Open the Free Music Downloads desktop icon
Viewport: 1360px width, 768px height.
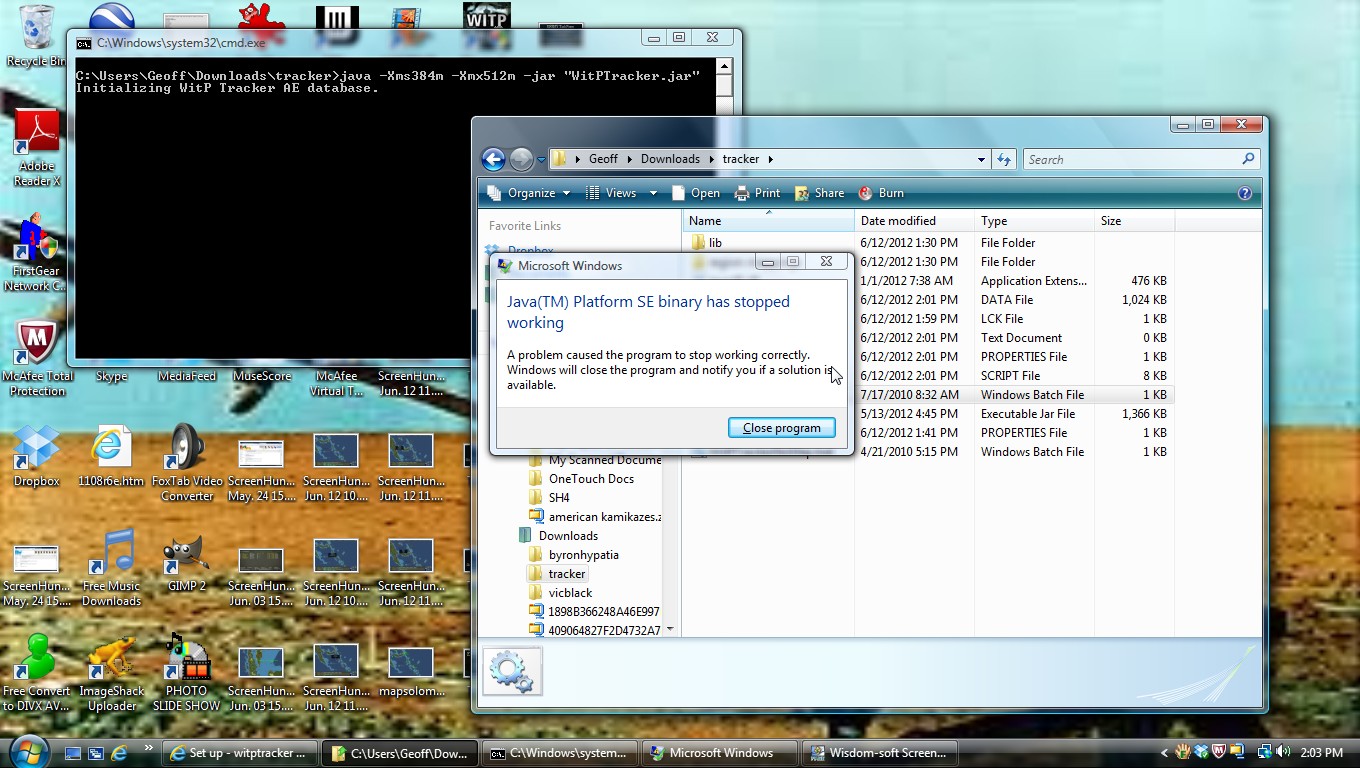(111, 567)
